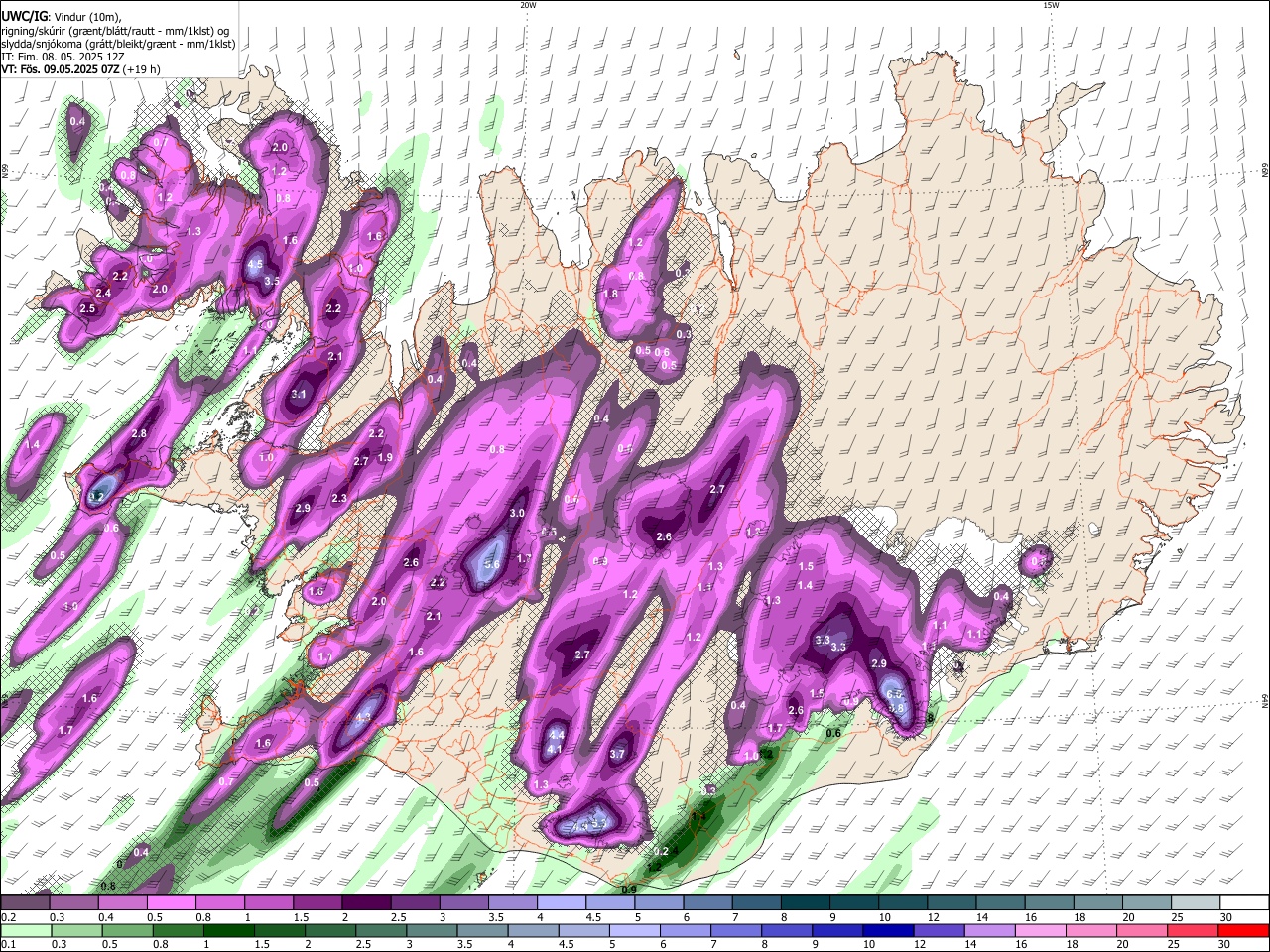Select the bright pink 0.5 snow legend swatch
The width and height of the screenshot is (1270, 952).
coord(171,902)
